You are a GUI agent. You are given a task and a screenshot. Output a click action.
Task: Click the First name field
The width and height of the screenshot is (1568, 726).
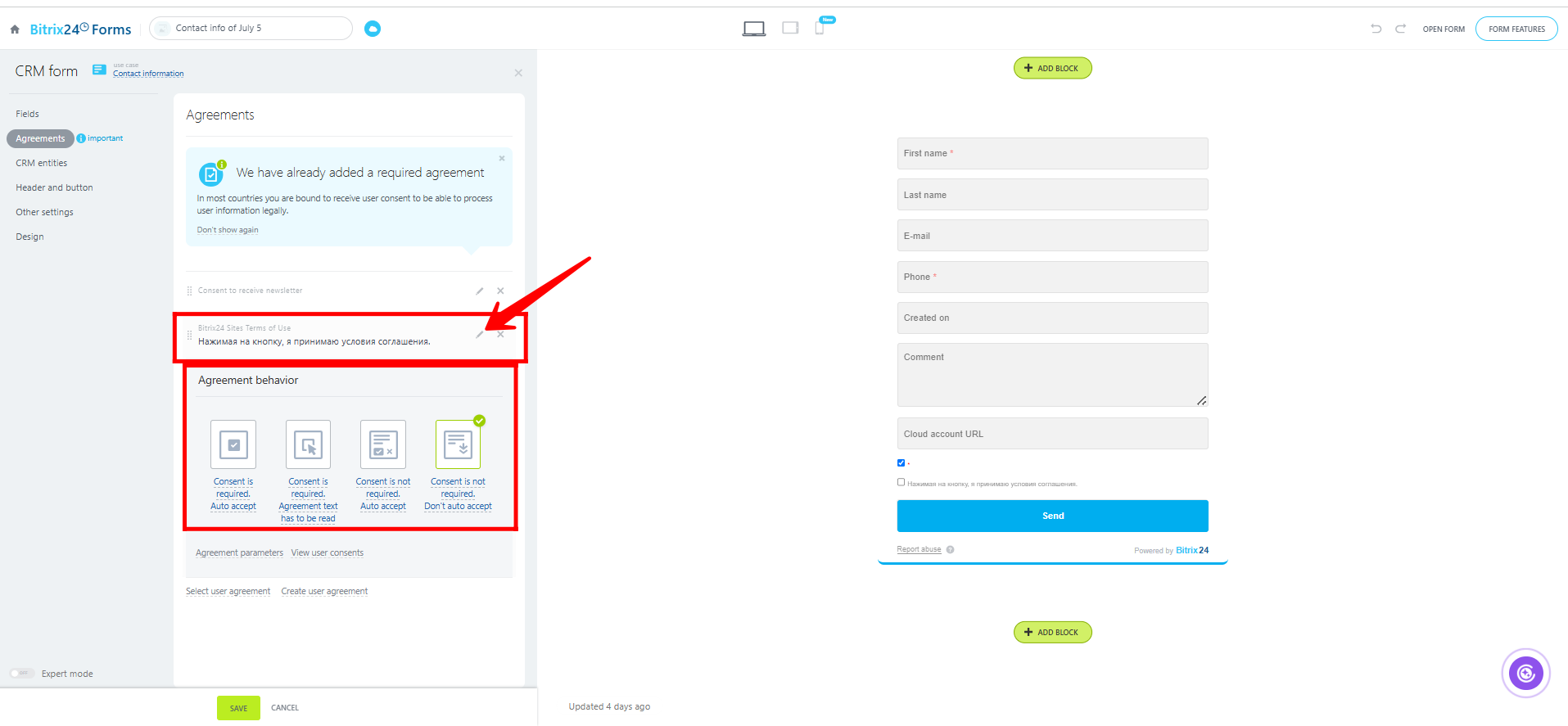pyautogui.click(x=1052, y=153)
